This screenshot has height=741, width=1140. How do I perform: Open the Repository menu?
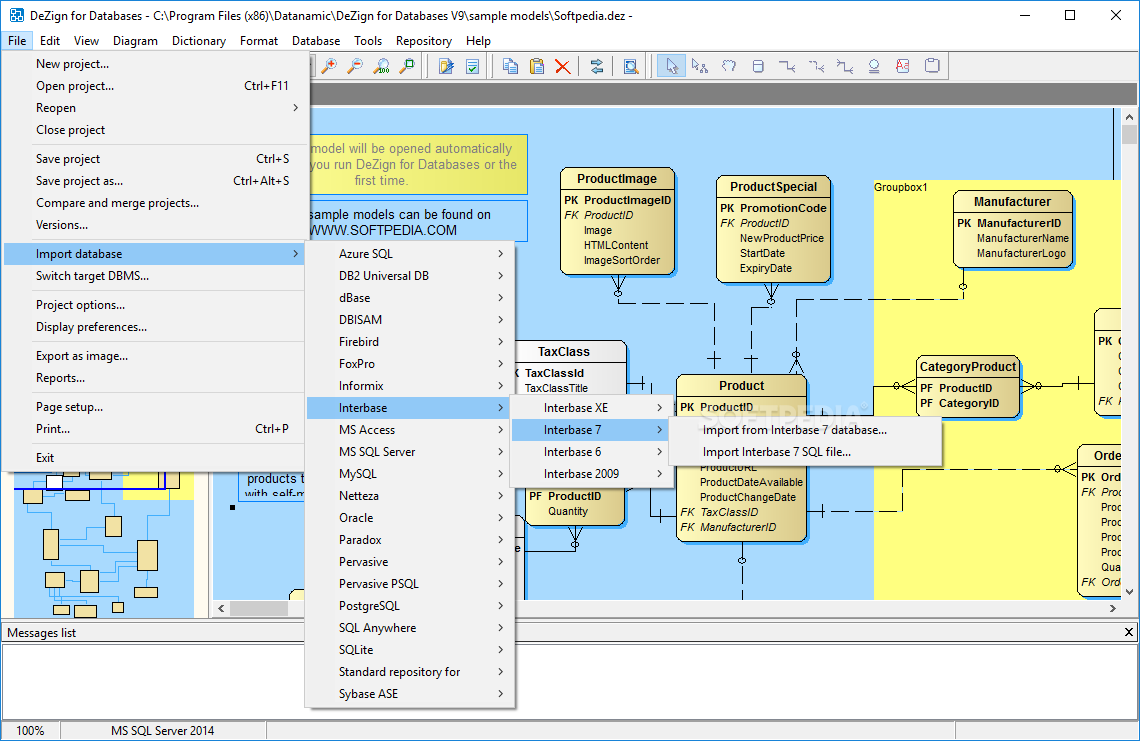click(x=423, y=41)
